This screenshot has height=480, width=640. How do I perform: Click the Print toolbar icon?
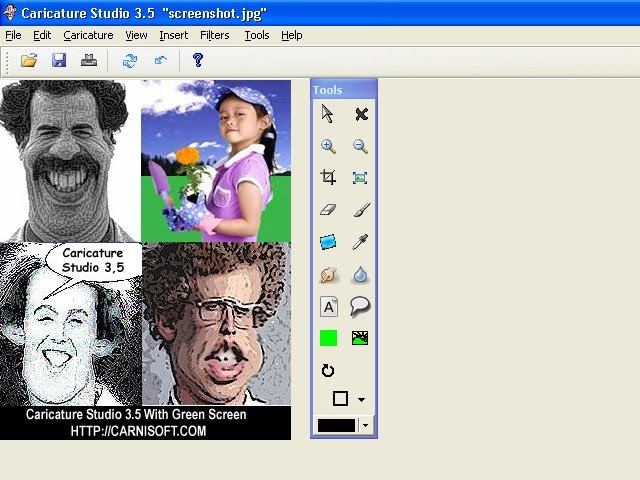89,60
